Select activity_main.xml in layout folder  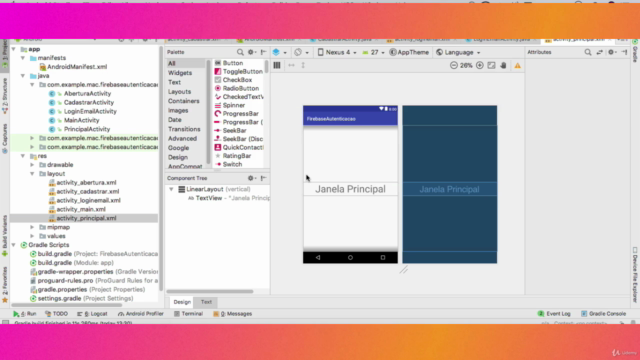81,209
